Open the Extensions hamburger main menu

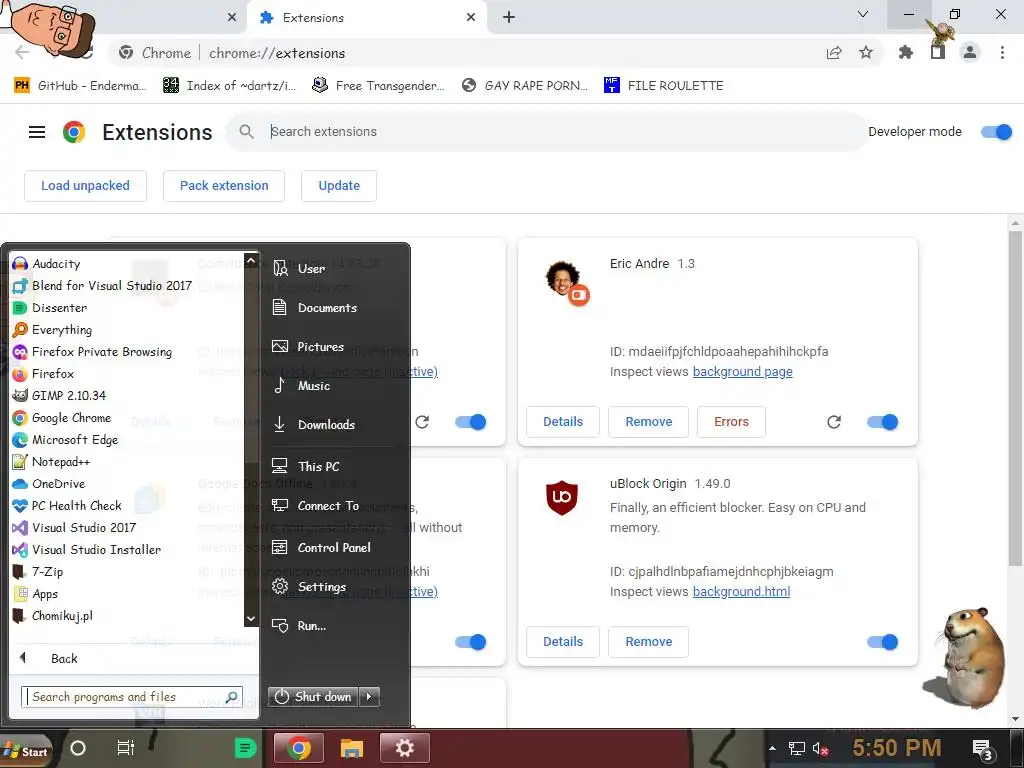[x=37, y=132]
